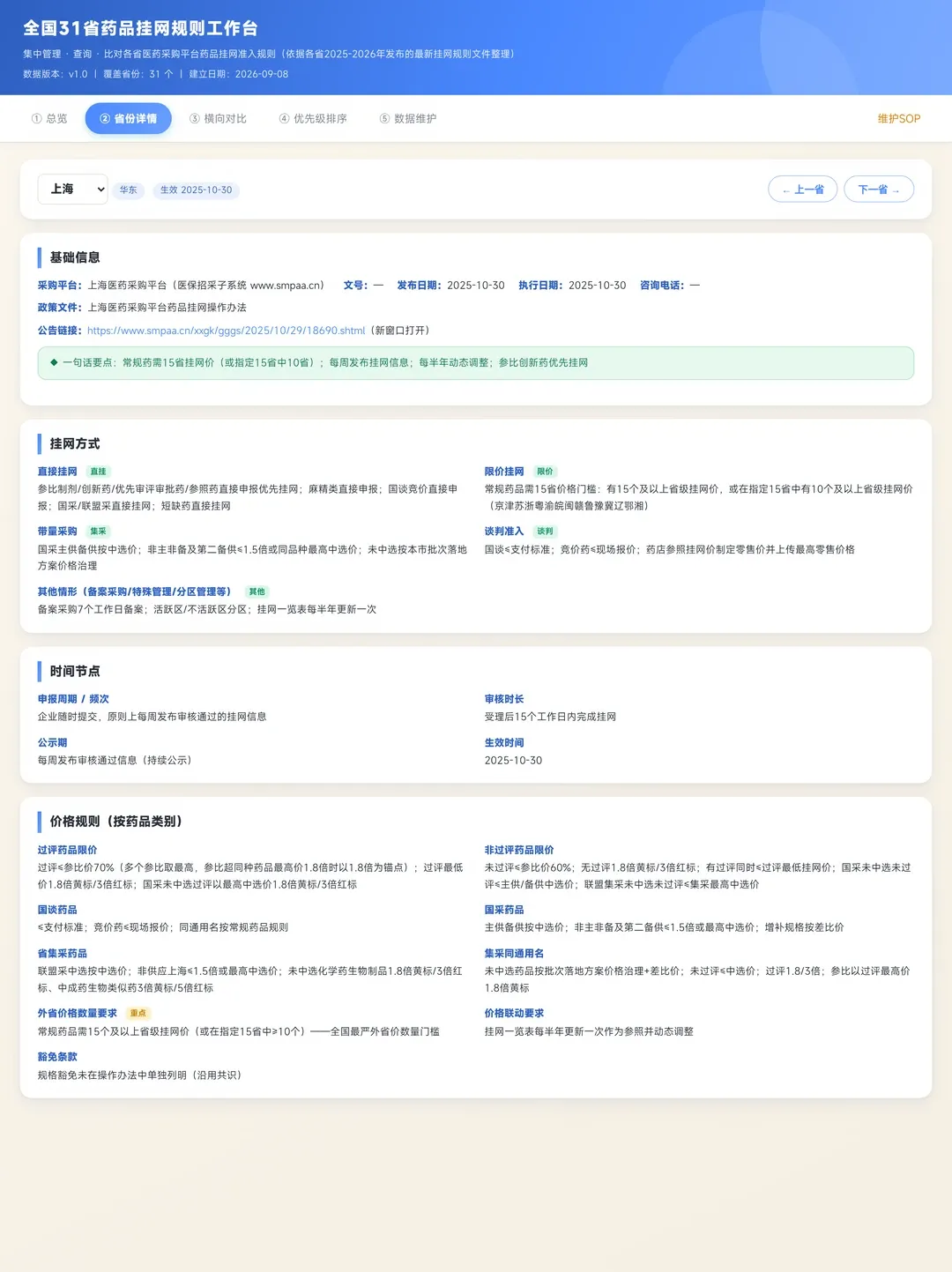Click the 直接挂网 heading
The width and height of the screenshot is (952, 1272).
coord(57,472)
